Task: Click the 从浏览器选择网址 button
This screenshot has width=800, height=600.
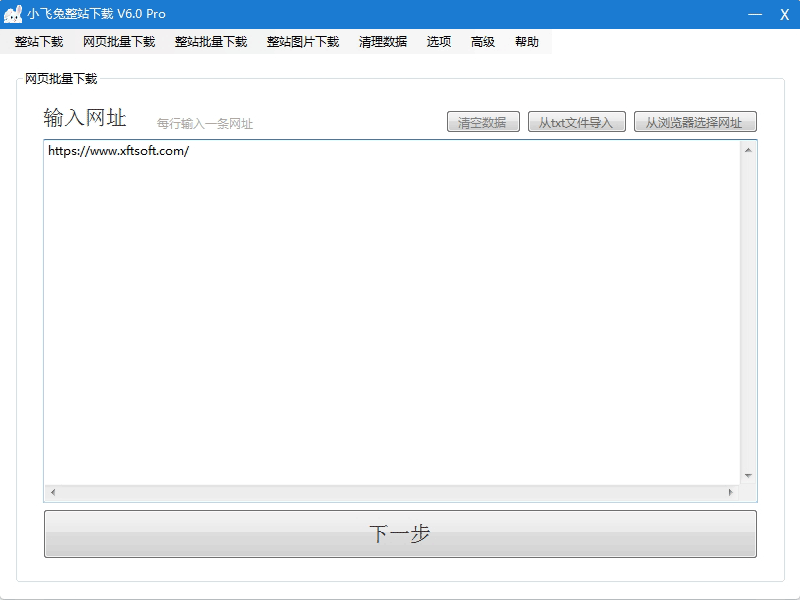Action: pyautogui.click(x=695, y=122)
